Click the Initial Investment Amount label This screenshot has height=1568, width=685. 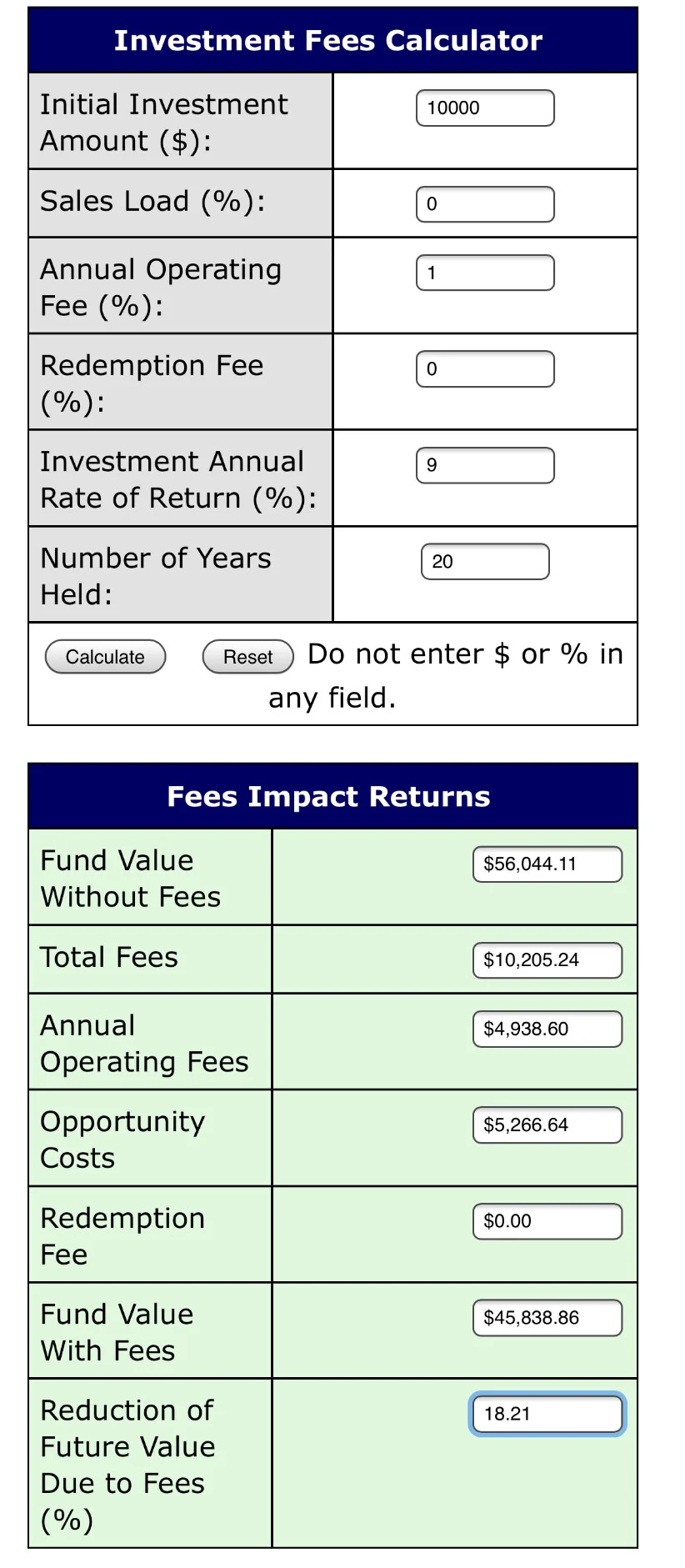pyautogui.click(x=164, y=122)
